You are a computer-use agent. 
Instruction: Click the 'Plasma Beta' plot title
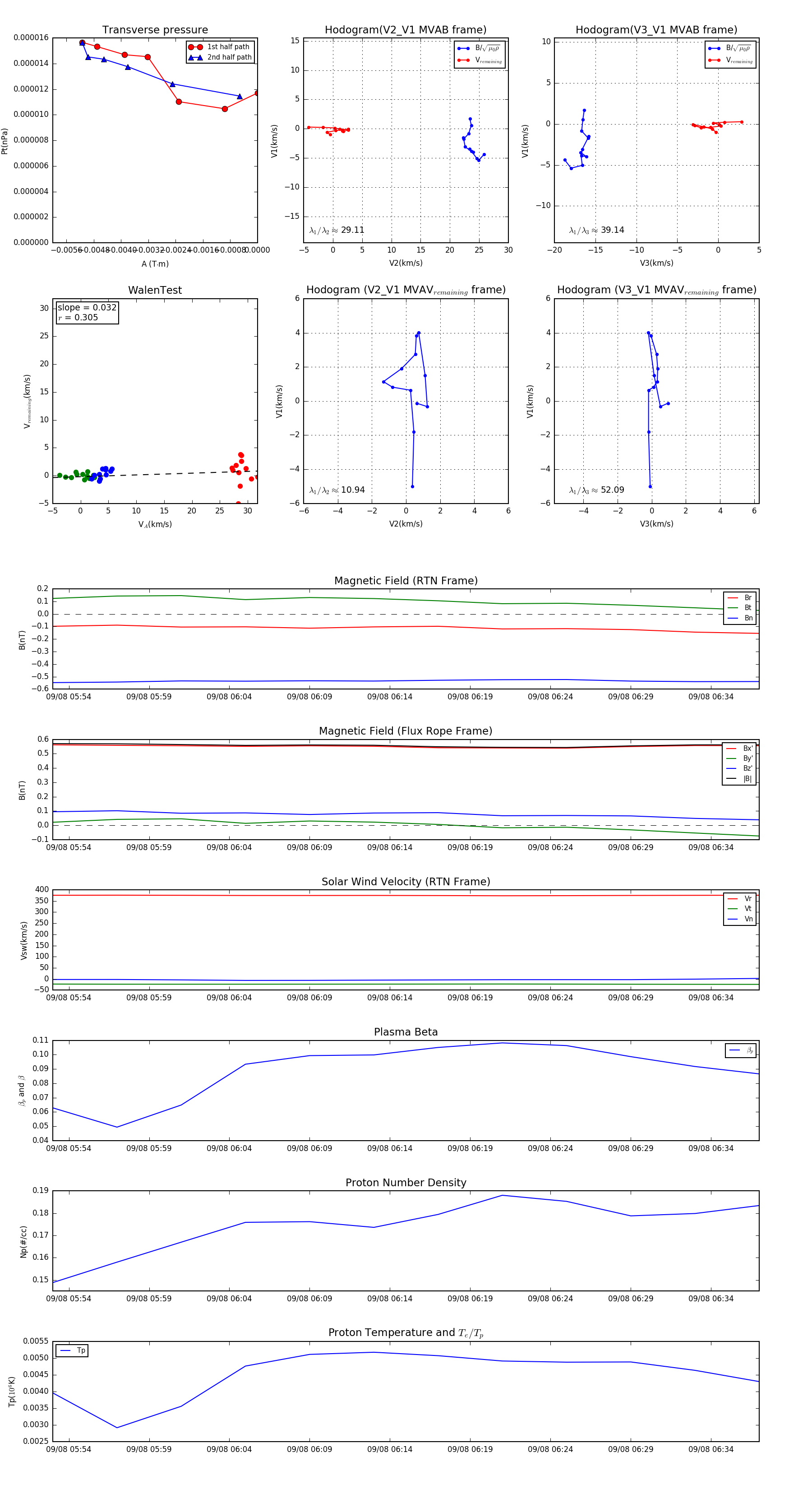coord(406,1032)
